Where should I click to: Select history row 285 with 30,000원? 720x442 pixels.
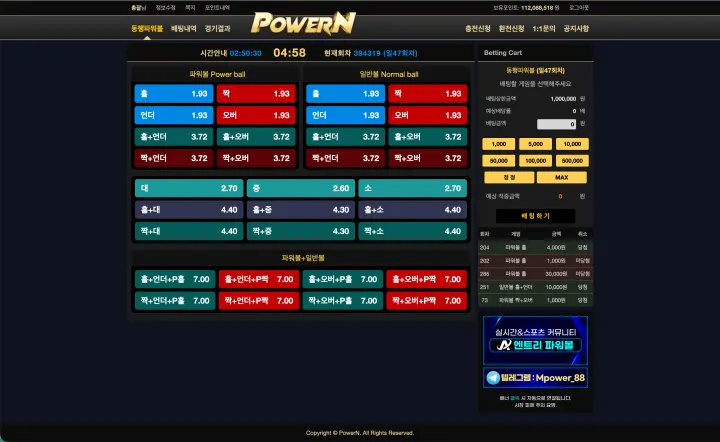pos(535,274)
